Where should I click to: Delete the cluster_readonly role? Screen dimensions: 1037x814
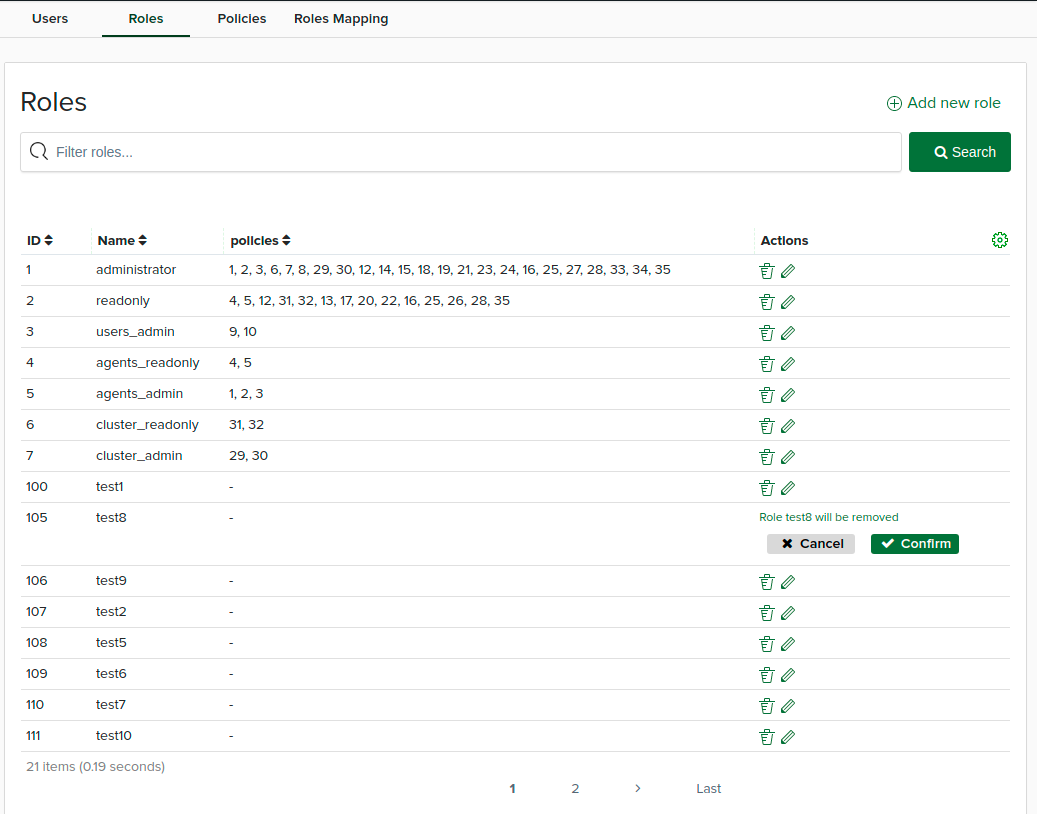(x=766, y=425)
